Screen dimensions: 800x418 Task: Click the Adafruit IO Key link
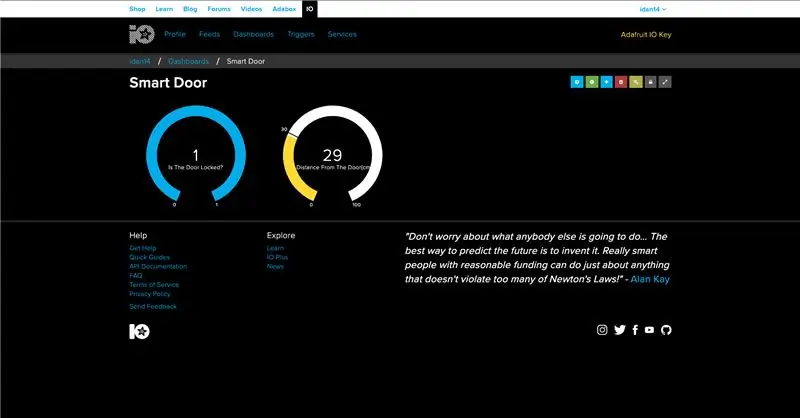[x=646, y=35]
